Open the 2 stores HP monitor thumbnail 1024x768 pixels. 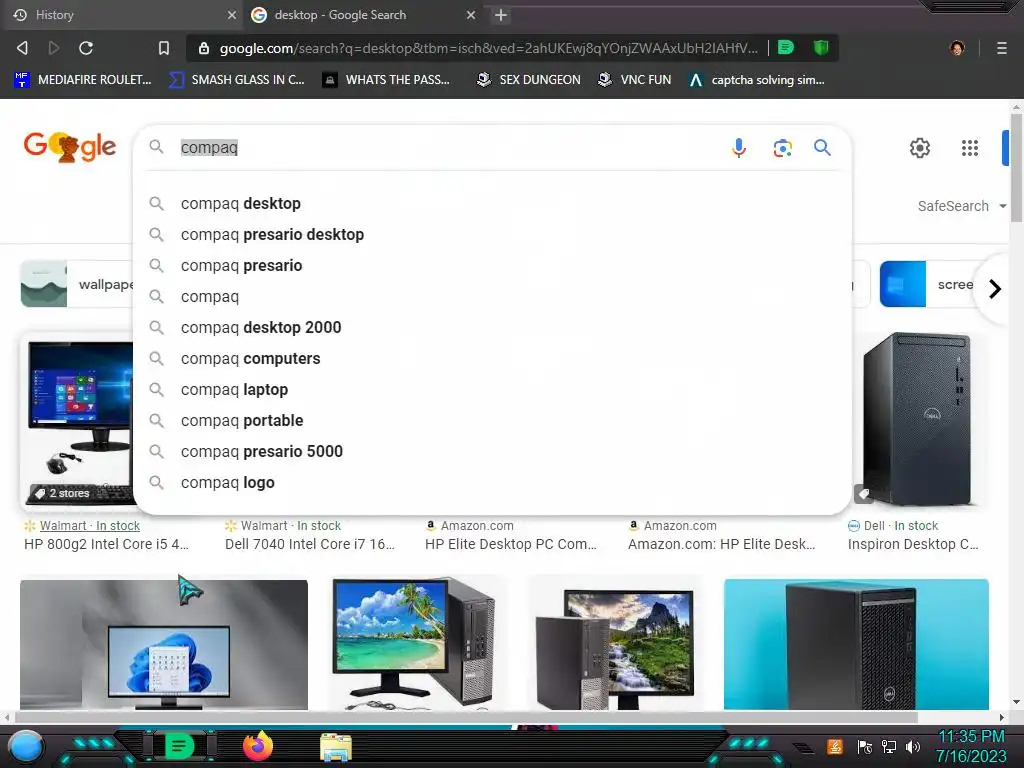(x=77, y=420)
